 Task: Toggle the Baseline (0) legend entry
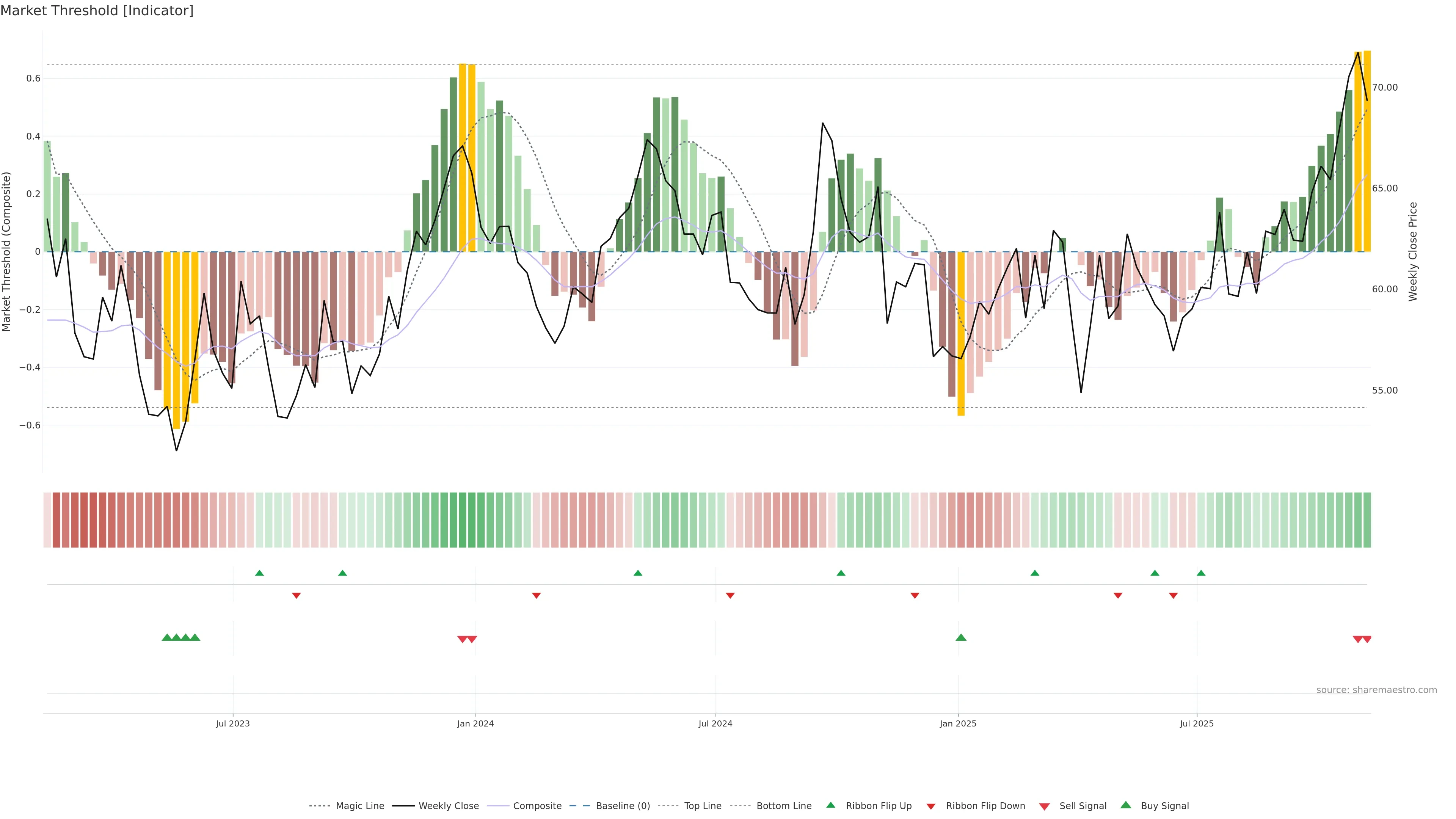click(x=623, y=806)
